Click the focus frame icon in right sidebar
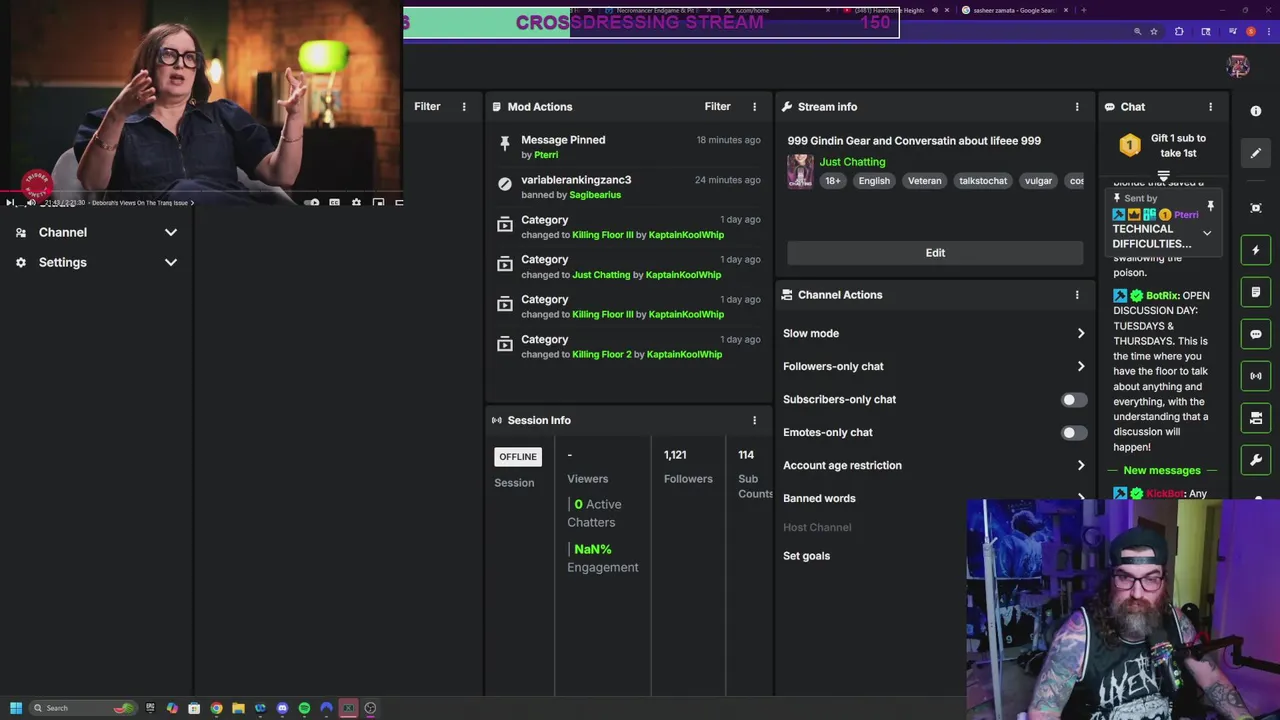Viewport: 1280px width, 720px height. [1256, 208]
